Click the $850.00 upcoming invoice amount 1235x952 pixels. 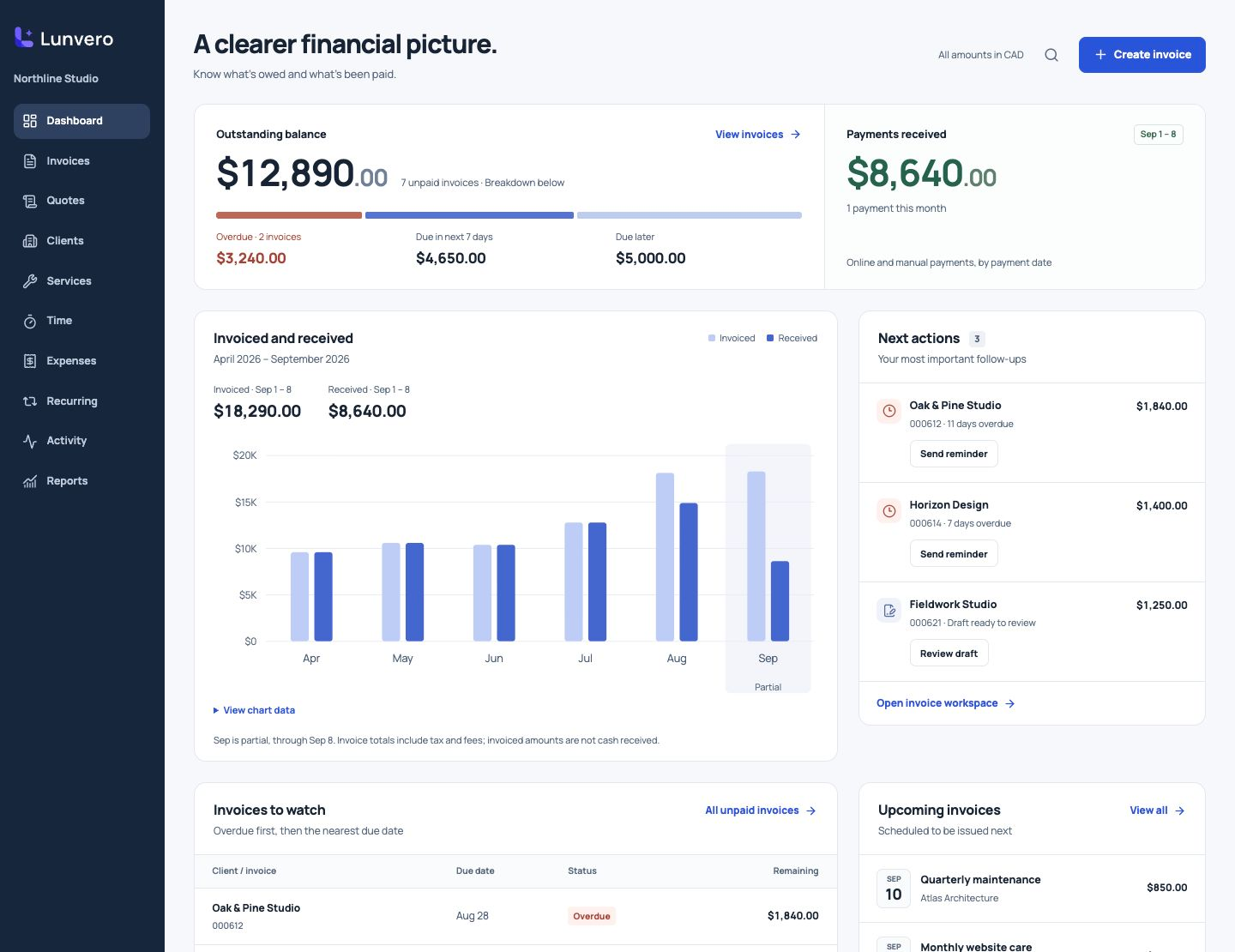tap(1167, 888)
